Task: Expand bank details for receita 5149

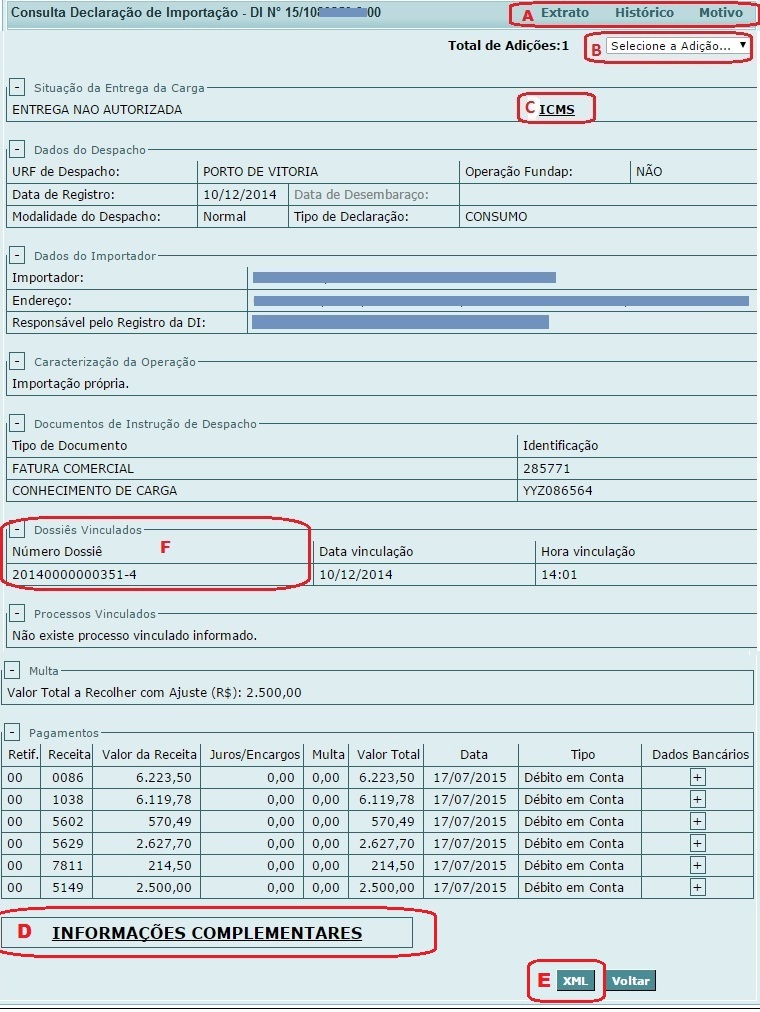Action: (698, 887)
